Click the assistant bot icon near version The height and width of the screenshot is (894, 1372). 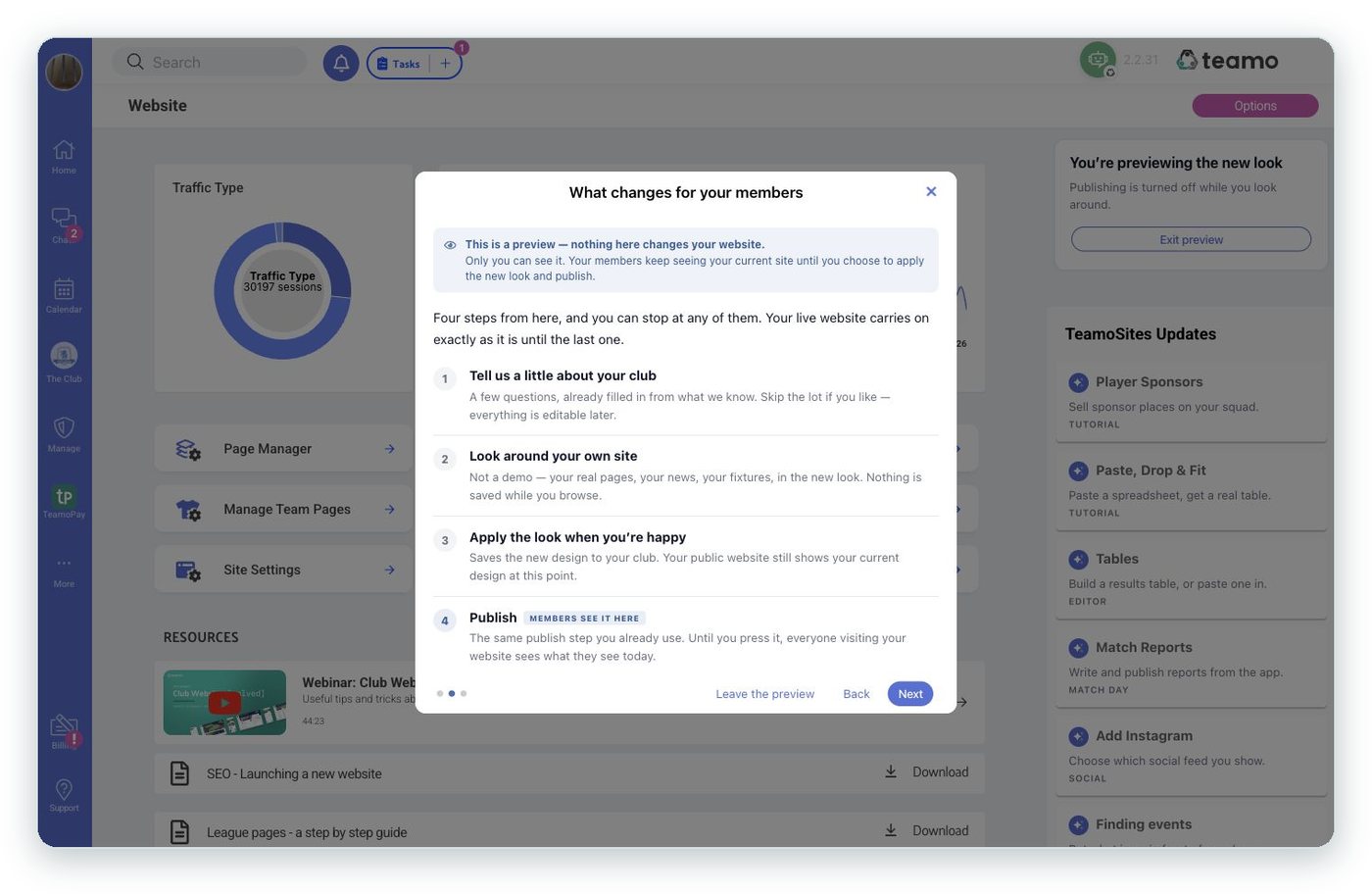(x=1098, y=60)
